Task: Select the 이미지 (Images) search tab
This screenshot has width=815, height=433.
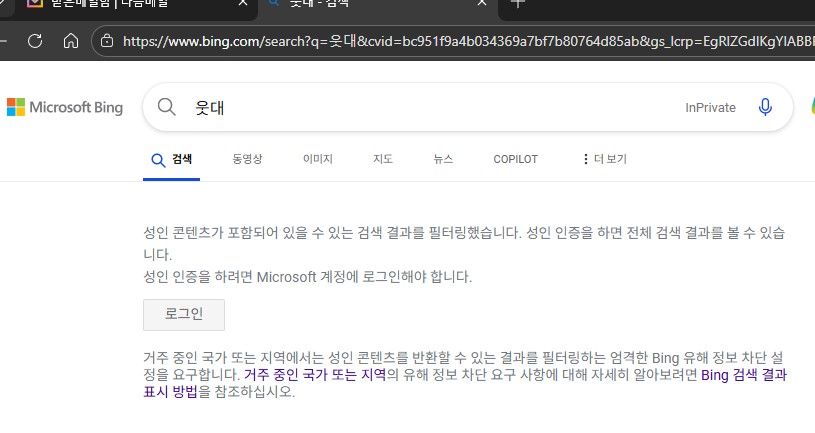Action: pos(317,159)
